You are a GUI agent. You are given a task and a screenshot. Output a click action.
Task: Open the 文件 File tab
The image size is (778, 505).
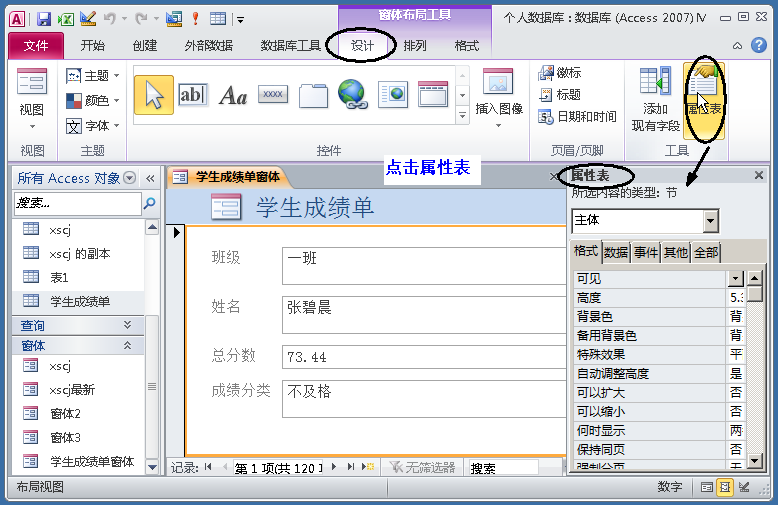coord(36,46)
